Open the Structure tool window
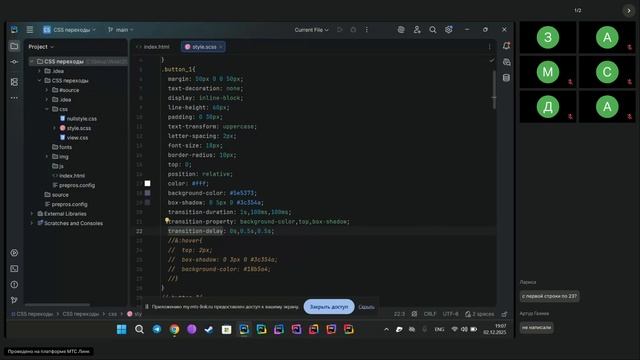The height and width of the screenshot is (360, 640). [14, 82]
